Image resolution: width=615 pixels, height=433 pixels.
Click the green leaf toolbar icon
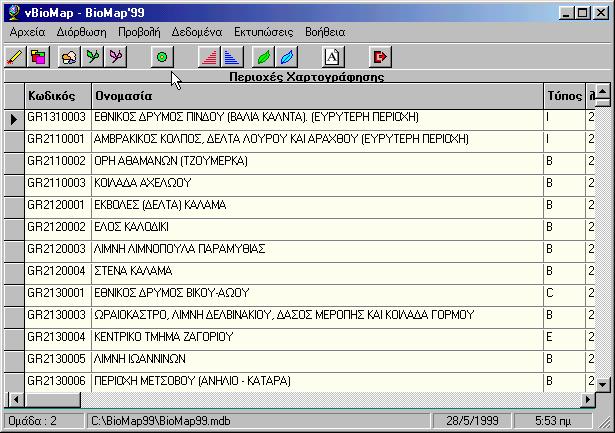coord(264,57)
